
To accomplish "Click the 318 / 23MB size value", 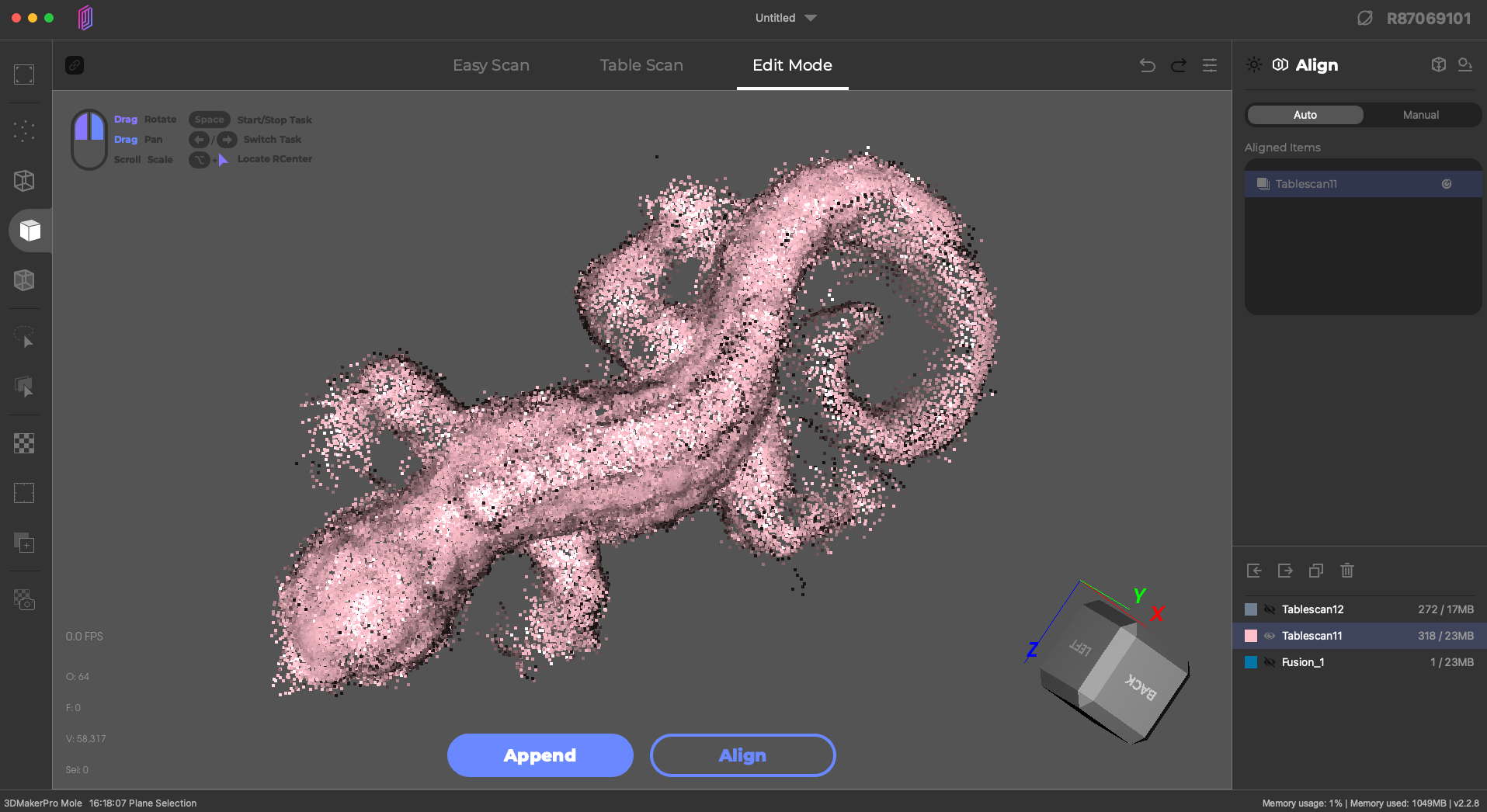I will coord(1446,636).
